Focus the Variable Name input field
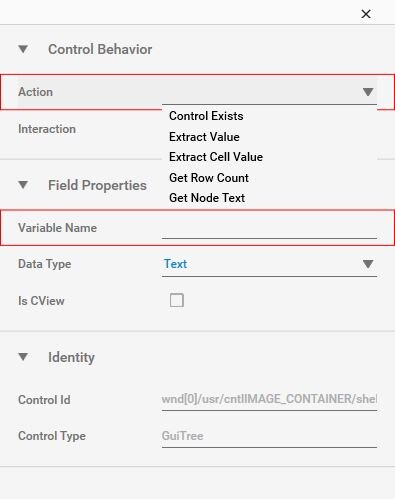The height and width of the screenshot is (499, 395). point(269,228)
